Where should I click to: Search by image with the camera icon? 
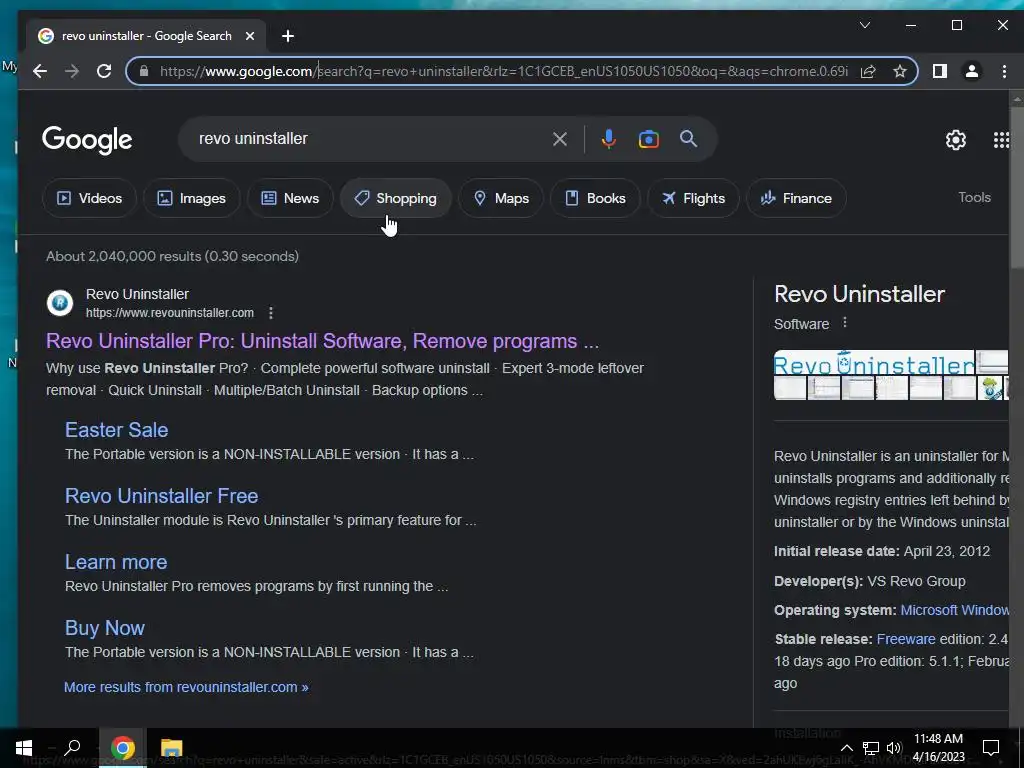(x=648, y=139)
